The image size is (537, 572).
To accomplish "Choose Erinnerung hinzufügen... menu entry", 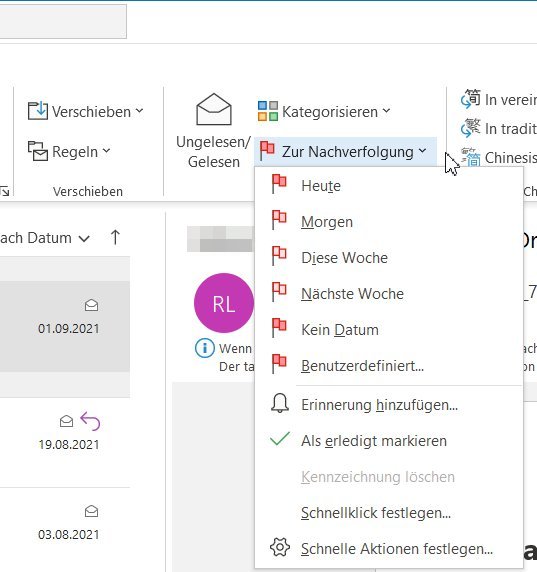I will pyautogui.click(x=389, y=405).
